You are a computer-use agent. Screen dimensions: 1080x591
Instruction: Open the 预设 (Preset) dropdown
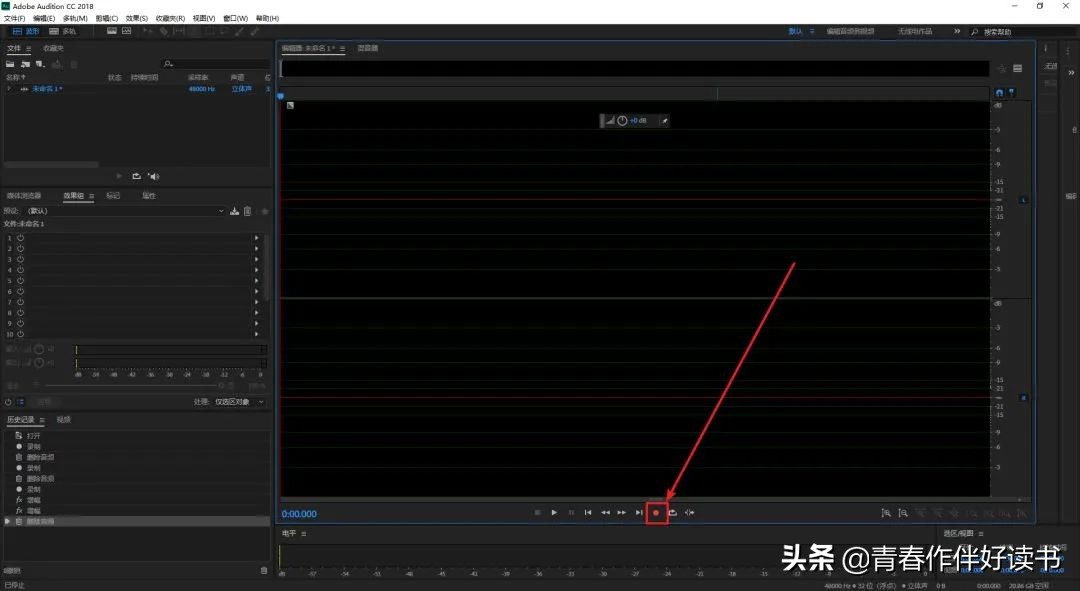coord(222,211)
